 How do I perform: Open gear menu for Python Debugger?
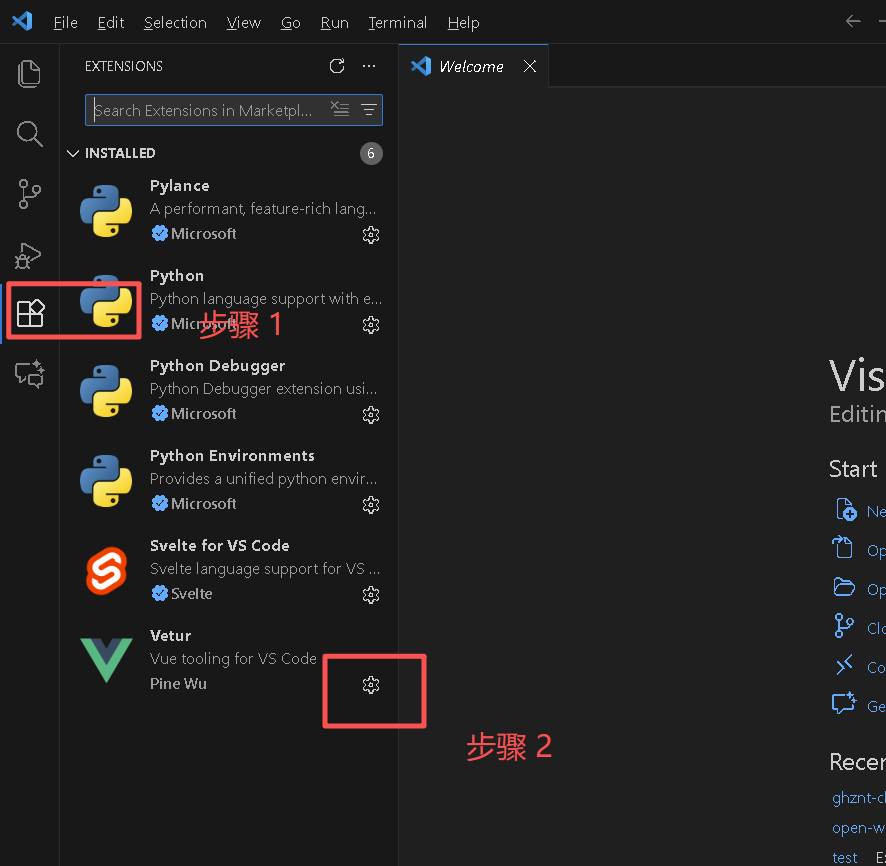pos(371,415)
